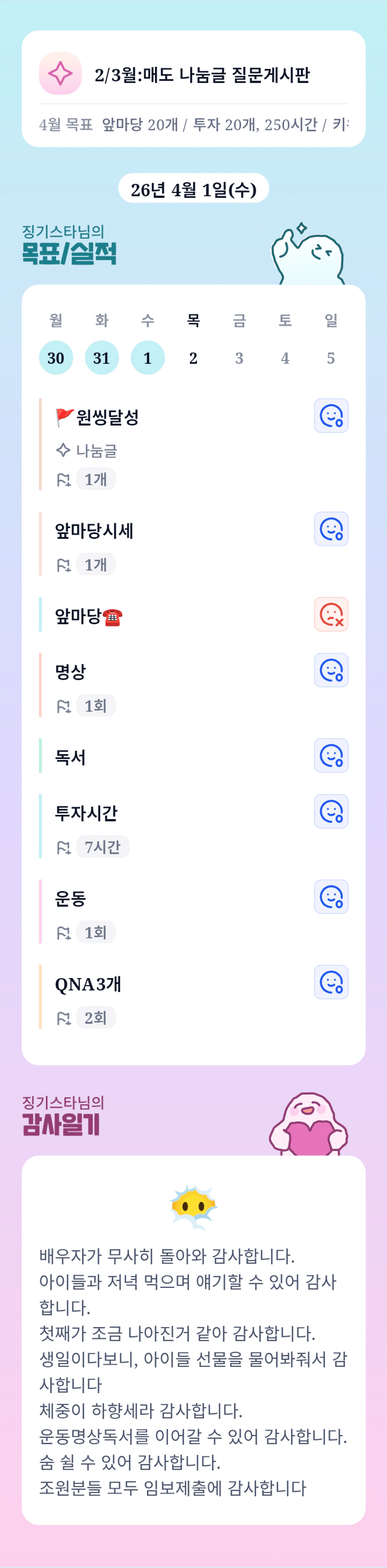387x1568 pixels.
Task: Click the red failed-face icon for 앞마당☎
Action: pyautogui.click(x=331, y=614)
